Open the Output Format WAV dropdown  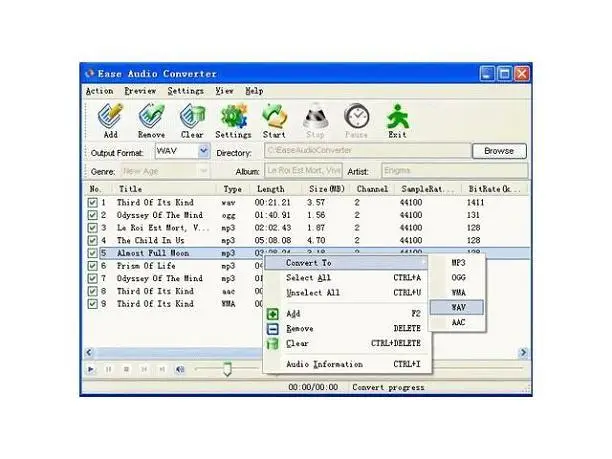tap(203, 151)
